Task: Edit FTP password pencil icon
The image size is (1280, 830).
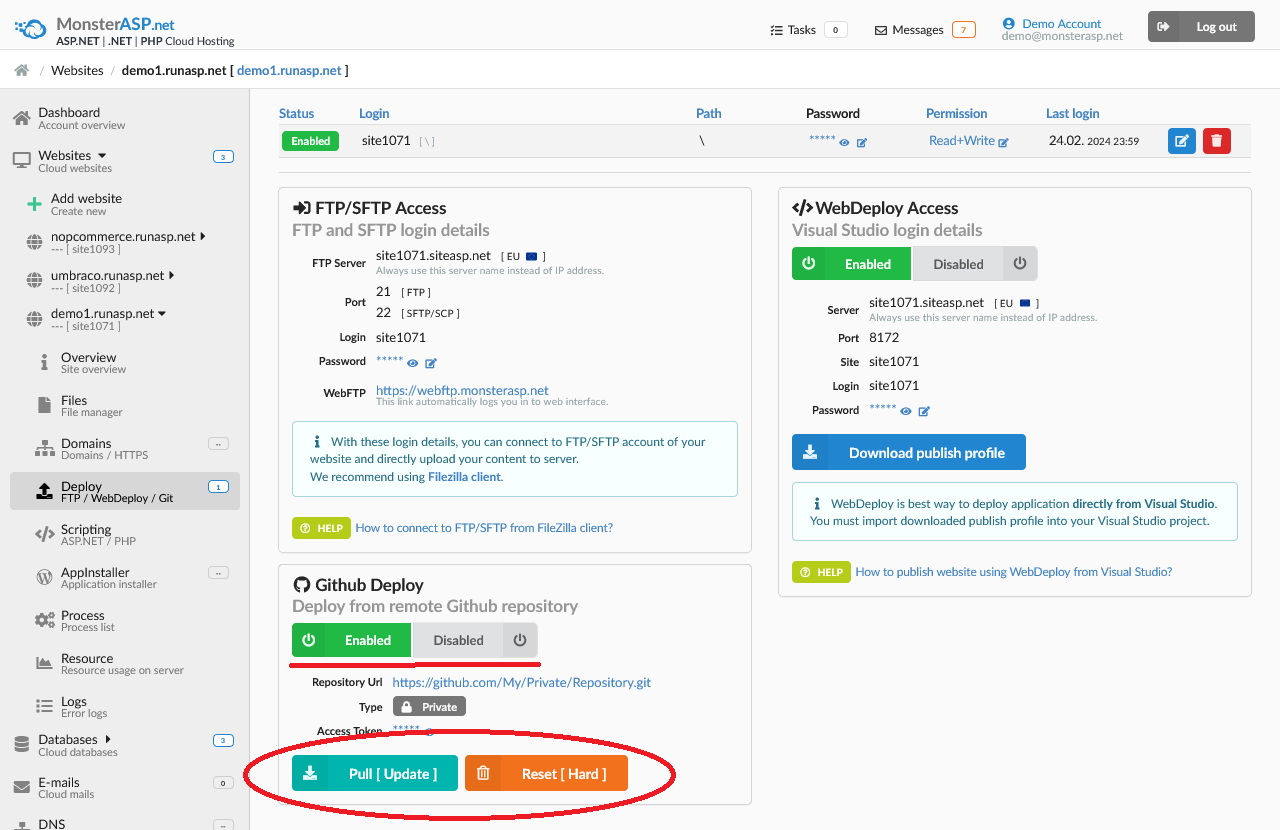Action: pos(431,363)
